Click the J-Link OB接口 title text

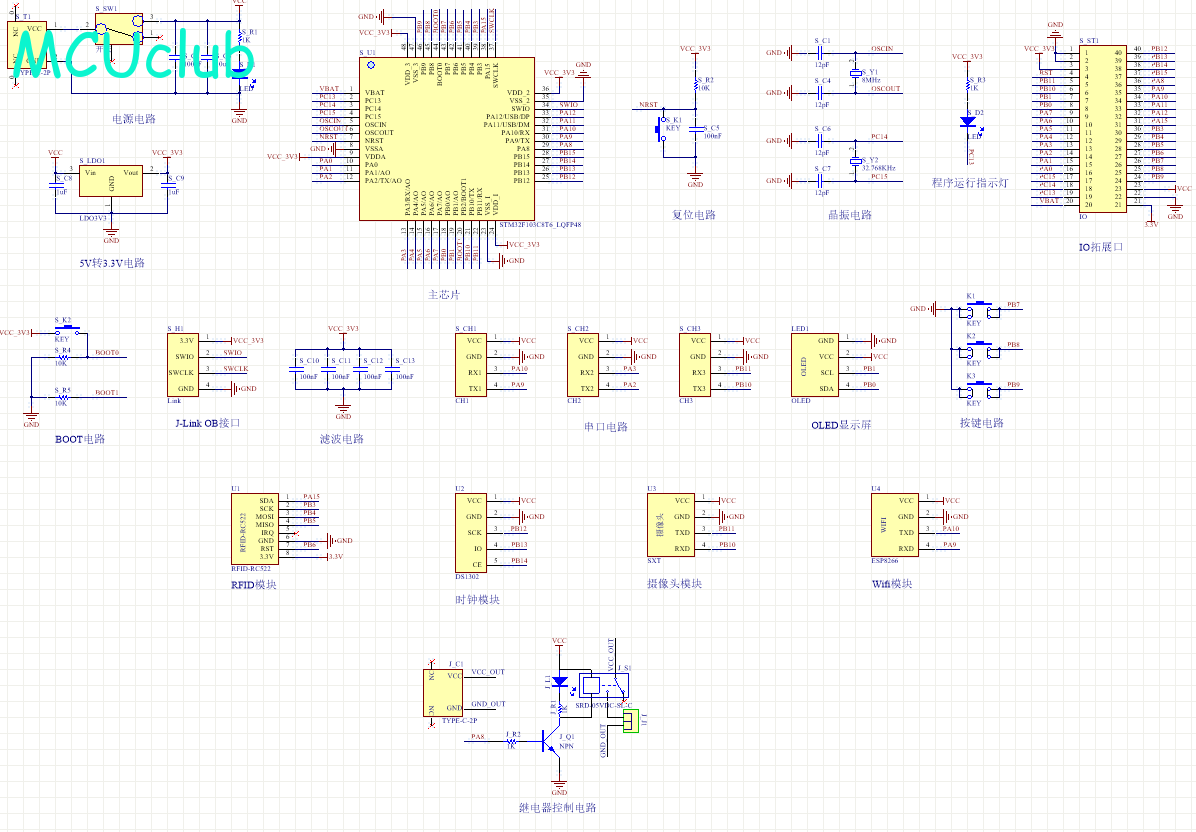coord(207,423)
